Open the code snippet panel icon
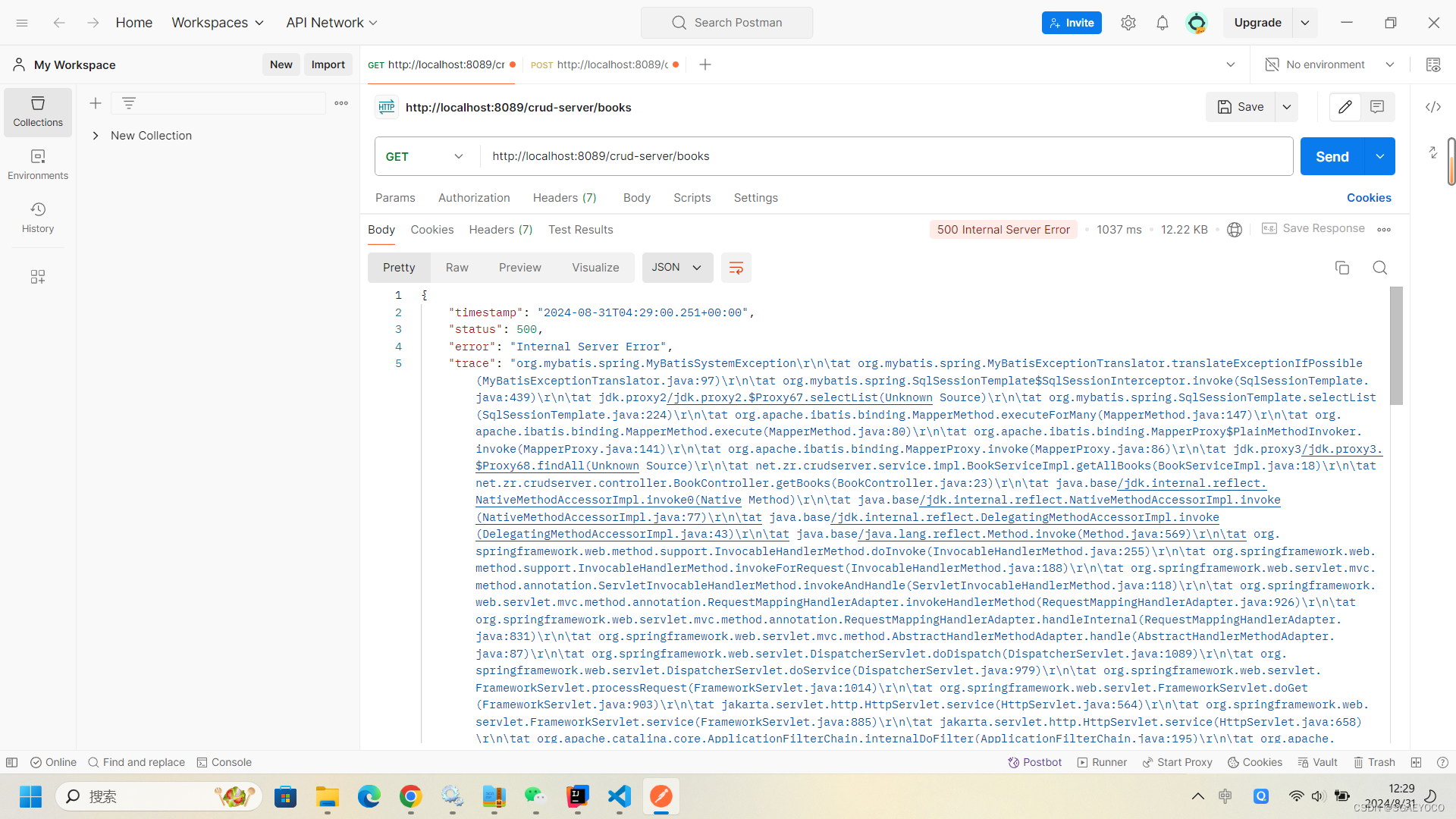This screenshot has height=819, width=1456. pos(1432,107)
